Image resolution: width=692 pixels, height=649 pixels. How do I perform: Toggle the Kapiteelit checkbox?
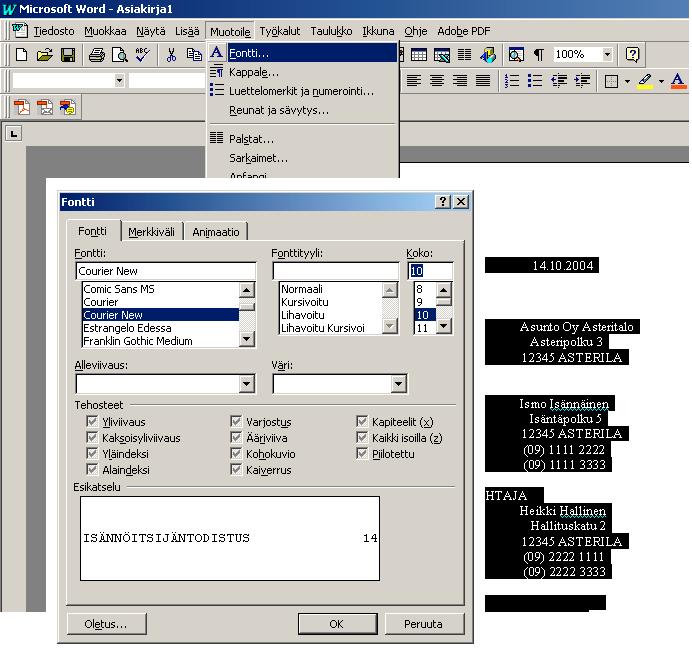click(362, 421)
